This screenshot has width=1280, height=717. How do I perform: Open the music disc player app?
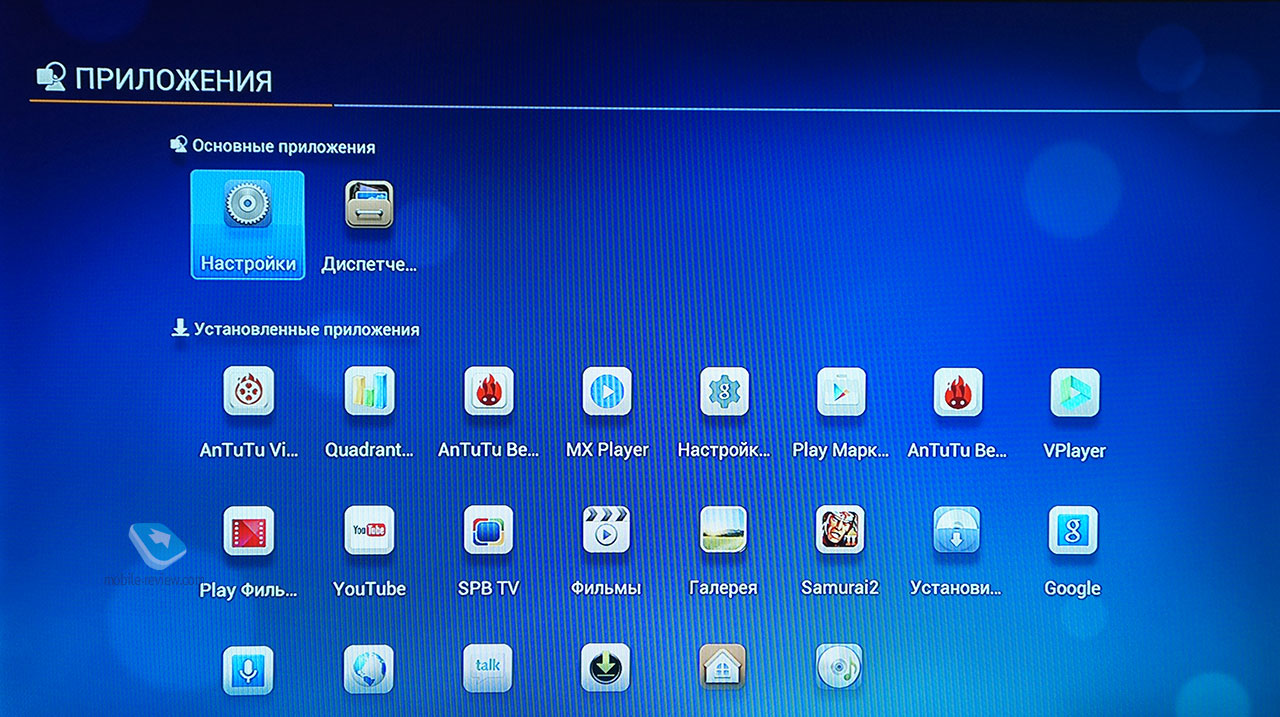click(840, 668)
